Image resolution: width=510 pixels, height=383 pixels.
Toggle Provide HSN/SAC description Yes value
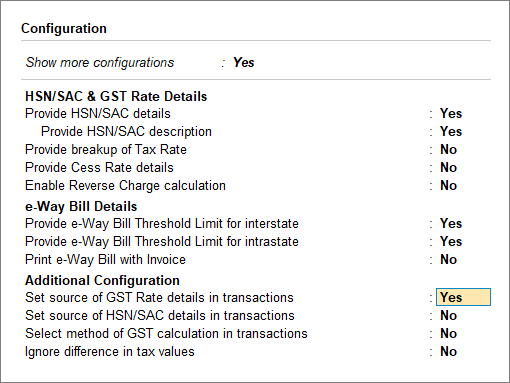coord(451,131)
